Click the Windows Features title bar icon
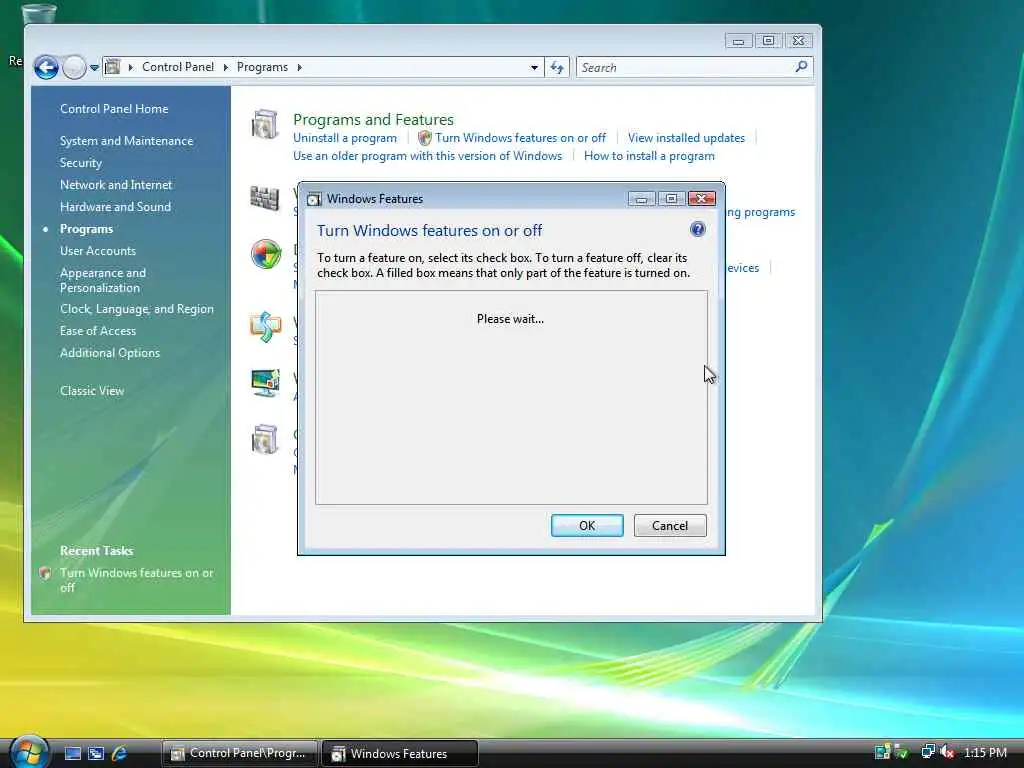 pyautogui.click(x=314, y=199)
